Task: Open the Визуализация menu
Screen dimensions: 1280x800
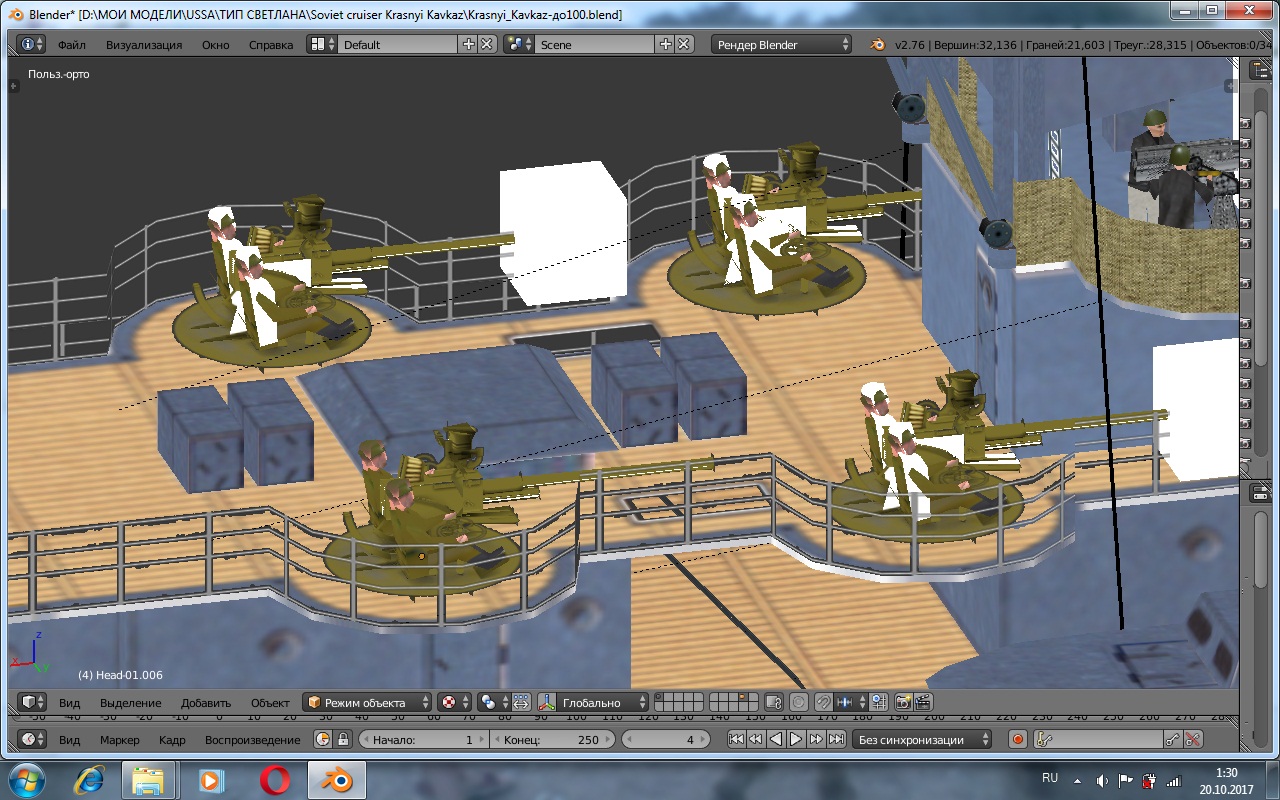Action: pyautogui.click(x=144, y=45)
